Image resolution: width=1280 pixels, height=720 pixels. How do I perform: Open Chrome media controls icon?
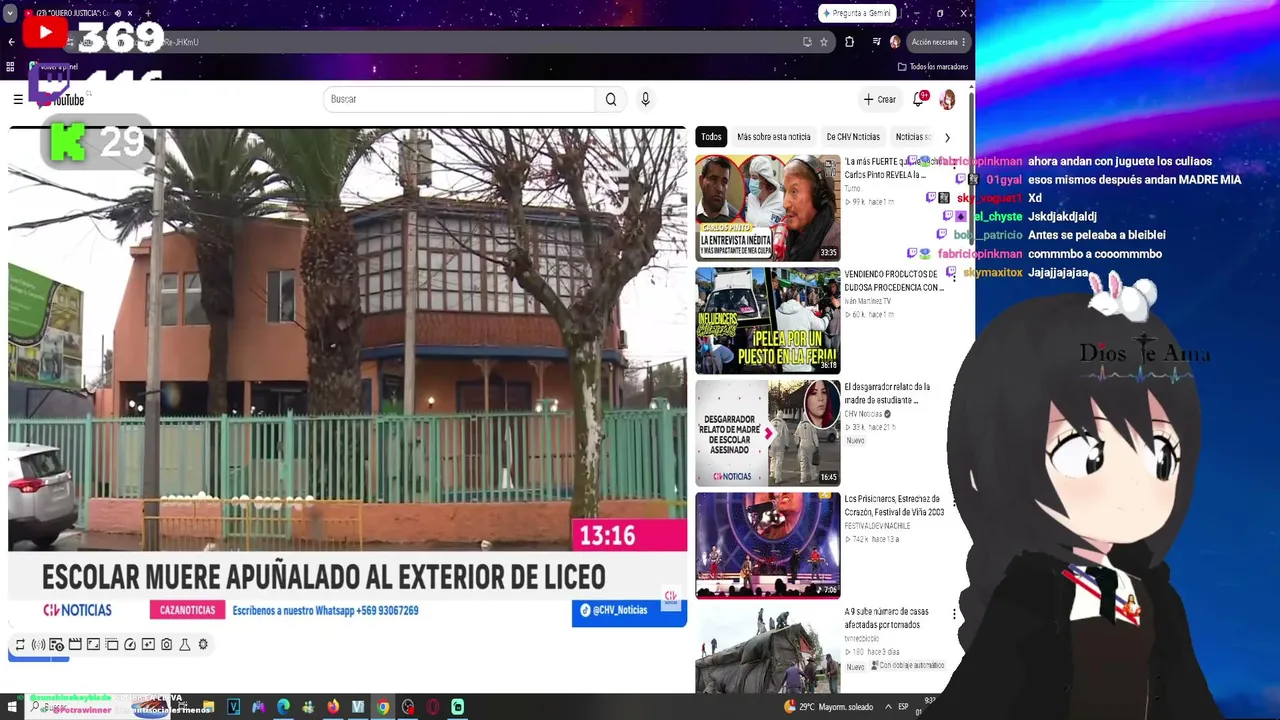[876, 42]
